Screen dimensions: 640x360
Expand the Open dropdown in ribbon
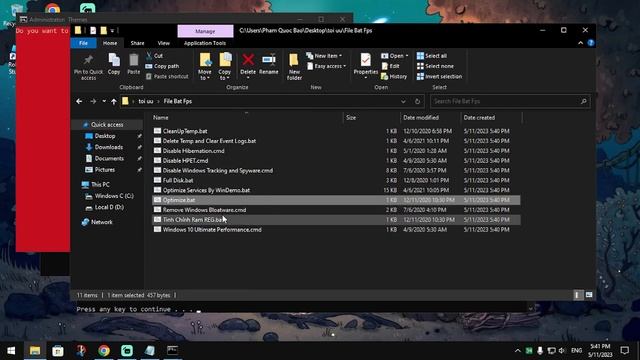coord(395,56)
